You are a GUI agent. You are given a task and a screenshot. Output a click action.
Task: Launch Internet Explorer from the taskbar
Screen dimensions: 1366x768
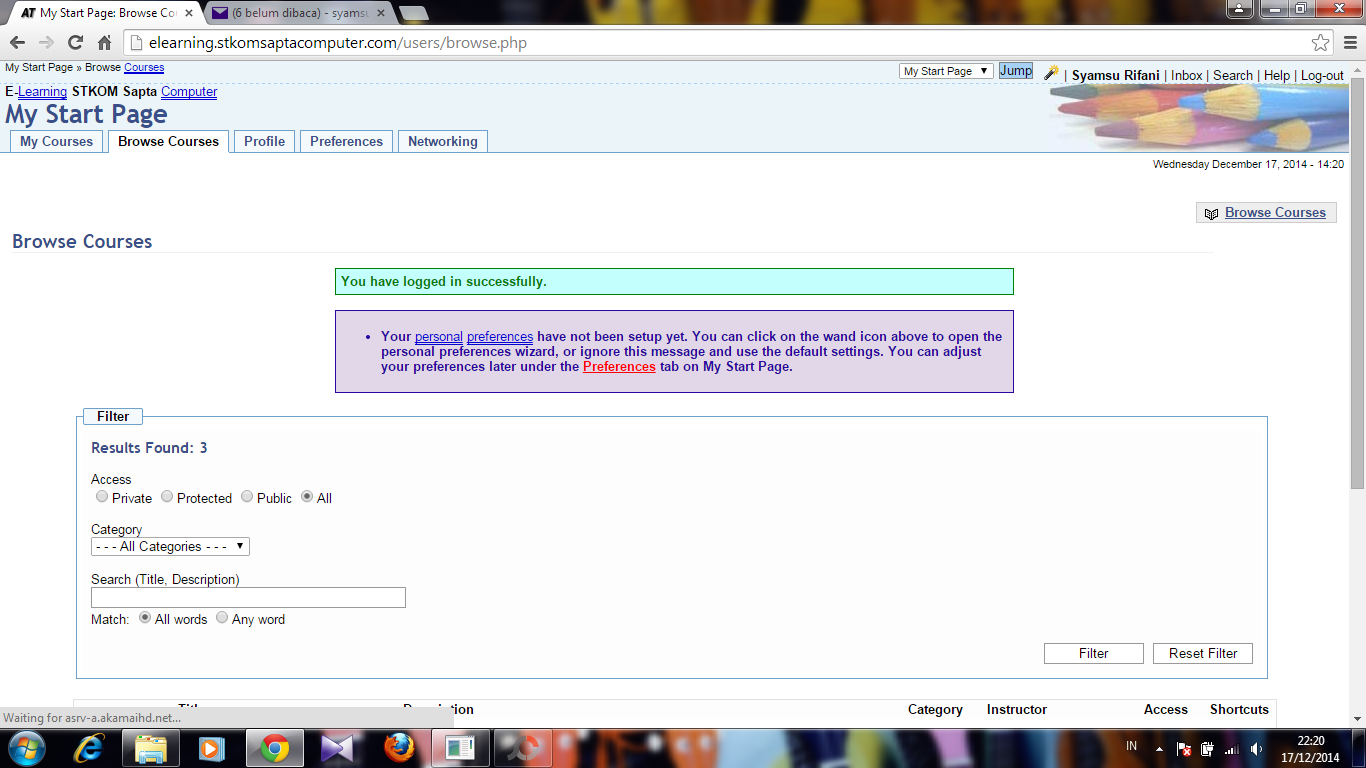(90, 748)
